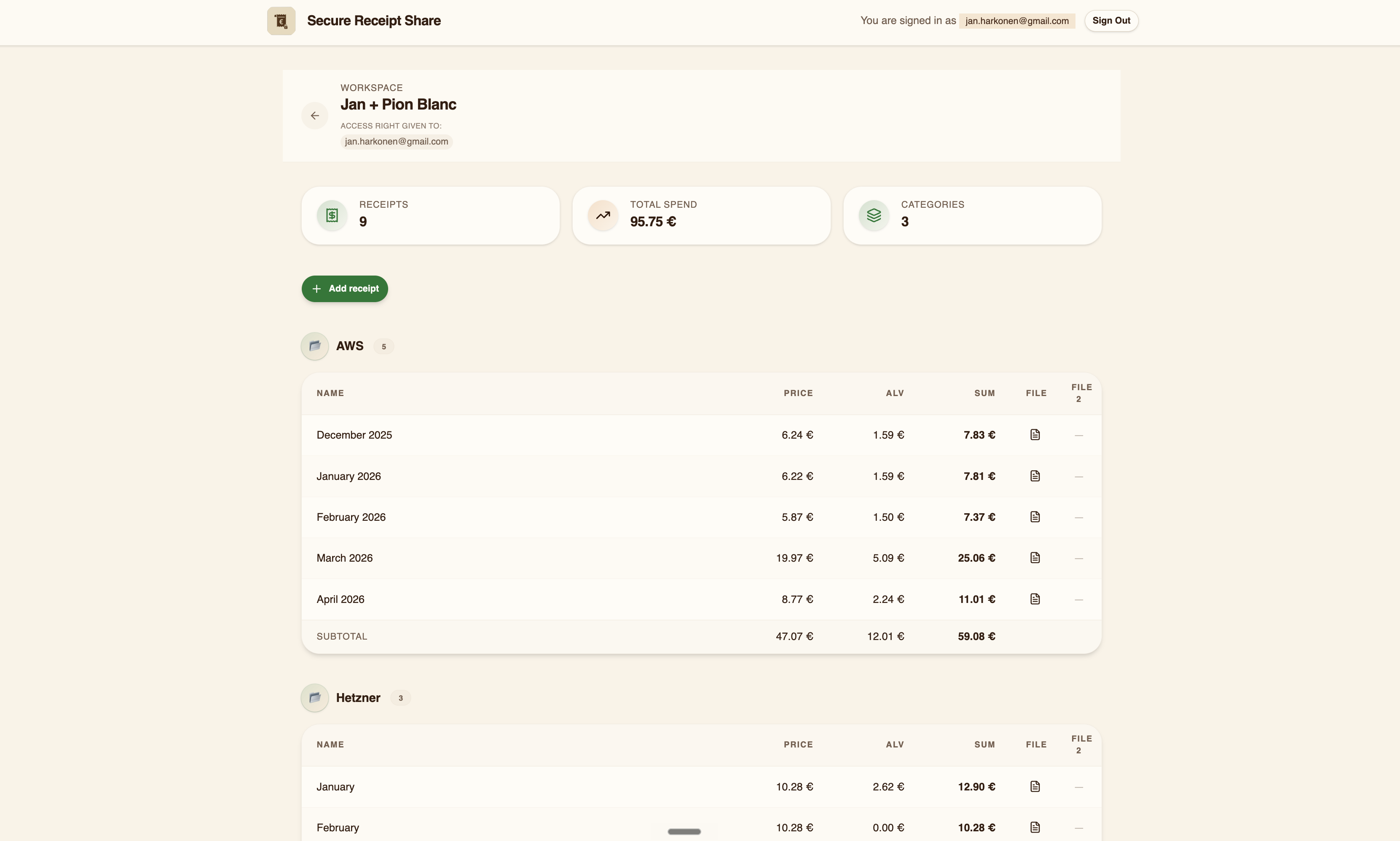This screenshot has width=1400, height=841.
Task: Click the 7.83 € sum for December 2025
Action: pos(979,435)
